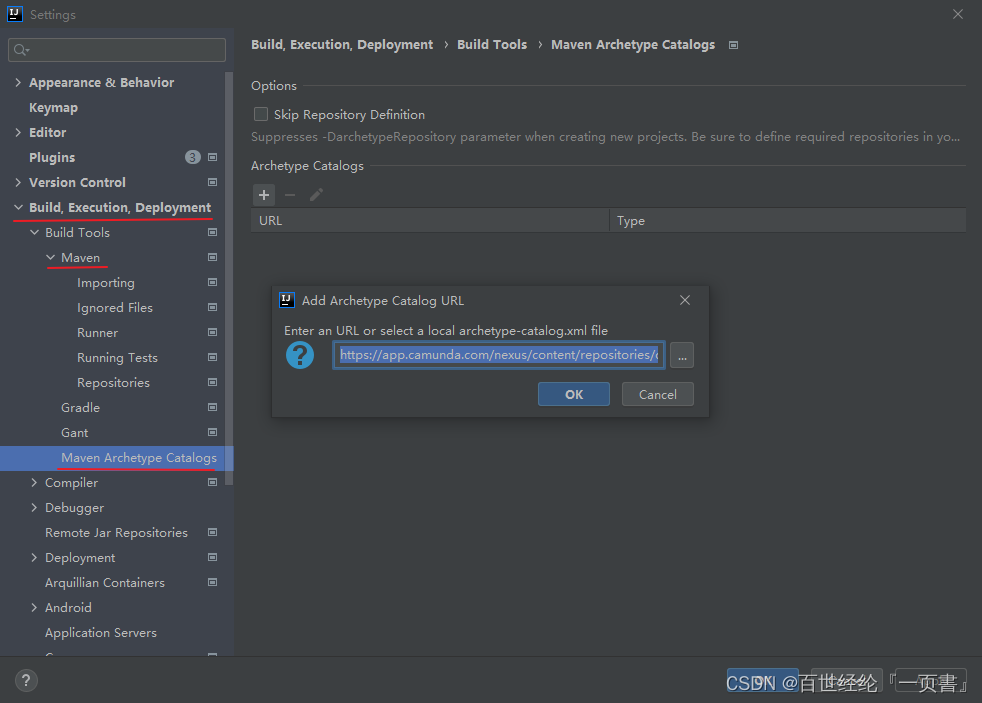Browse for local file with ellipsis button
The height and width of the screenshot is (703, 982).
[682, 356]
